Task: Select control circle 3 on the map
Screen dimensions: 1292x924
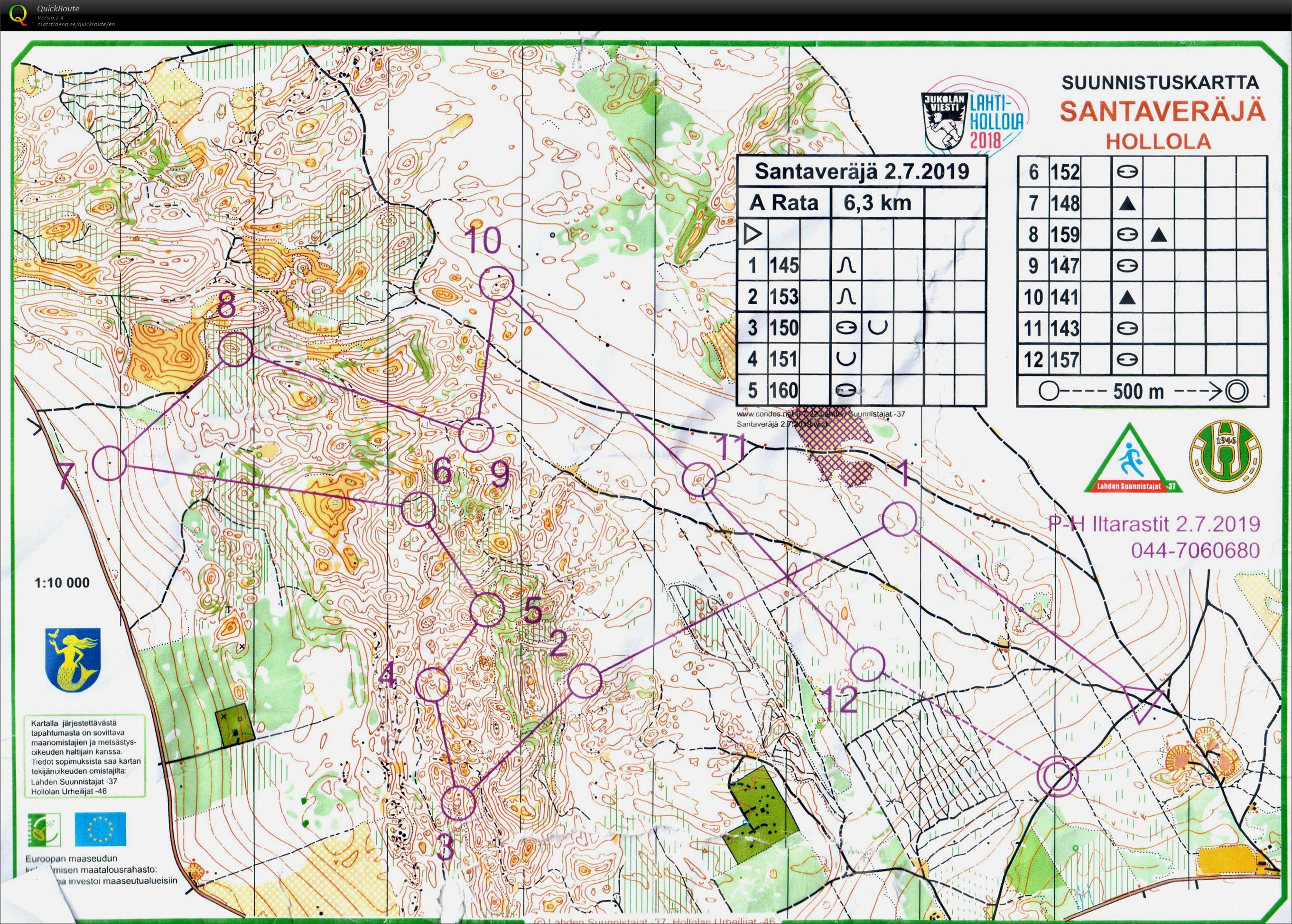Action: (458, 802)
